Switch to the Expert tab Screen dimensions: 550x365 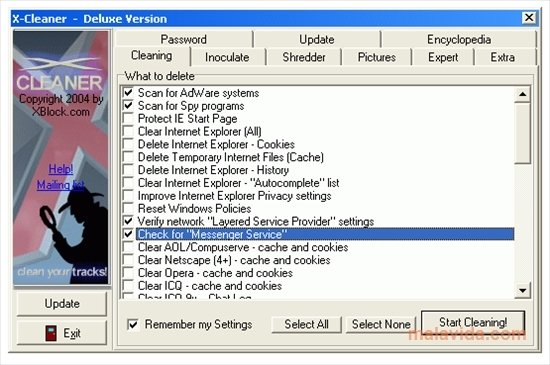coord(443,57)
